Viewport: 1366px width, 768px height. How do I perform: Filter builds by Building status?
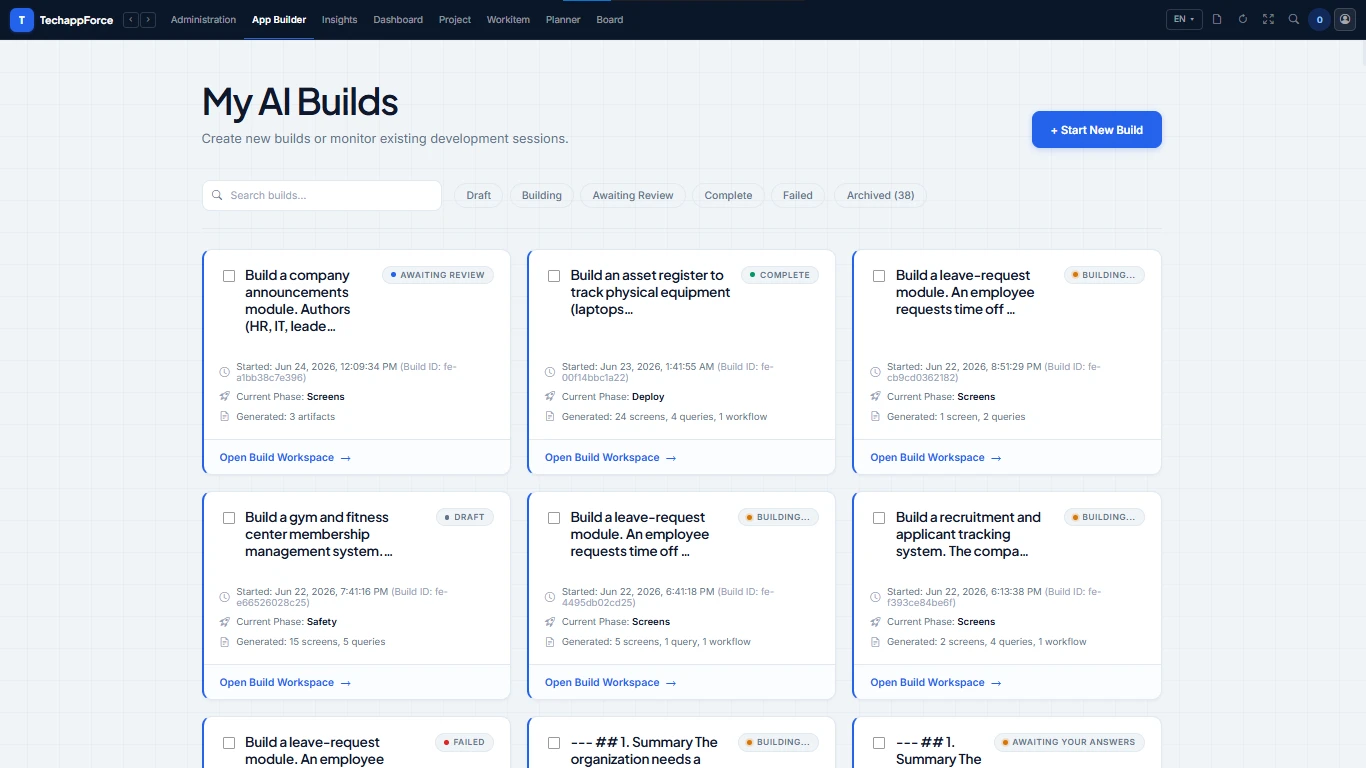[542, 195]
